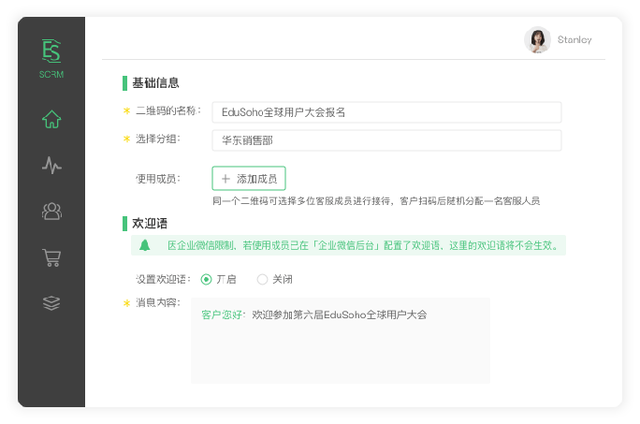The width and height of the screenshot is (640, 424).
Task: Open the shopping cart sidebar icon
Action: [x=51, y=258]
